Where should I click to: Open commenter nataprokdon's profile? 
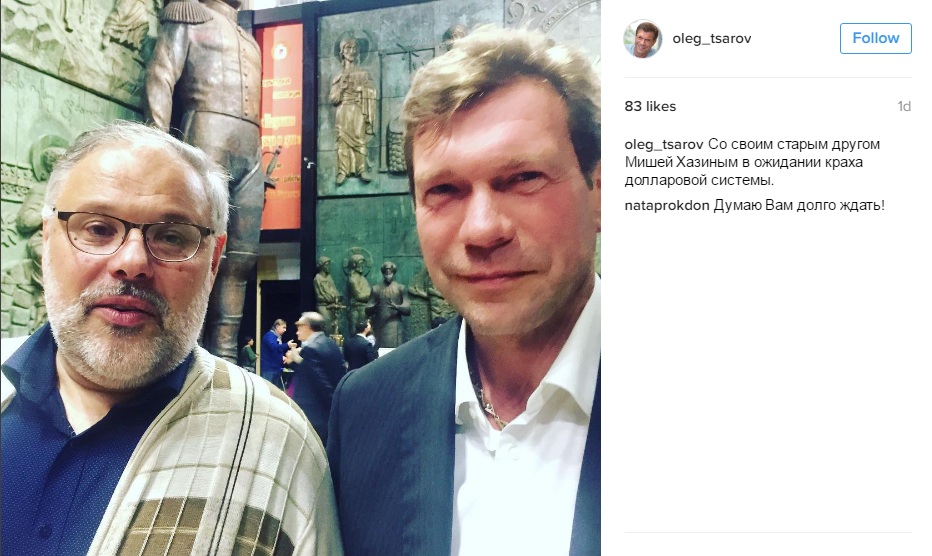(x=667, y=206)
